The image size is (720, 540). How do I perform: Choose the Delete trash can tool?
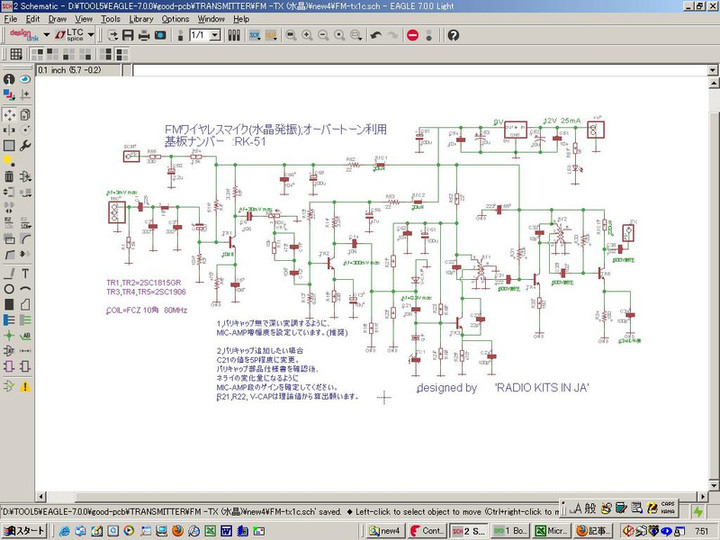coord(9,177)
